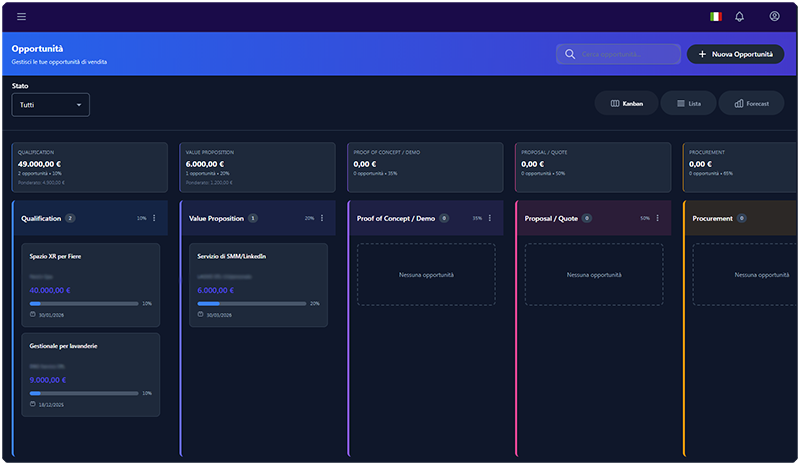The width and height of the screenshot is (800, 465).
Task: Open Proposal / Quote column options
Action: [658, 218]
